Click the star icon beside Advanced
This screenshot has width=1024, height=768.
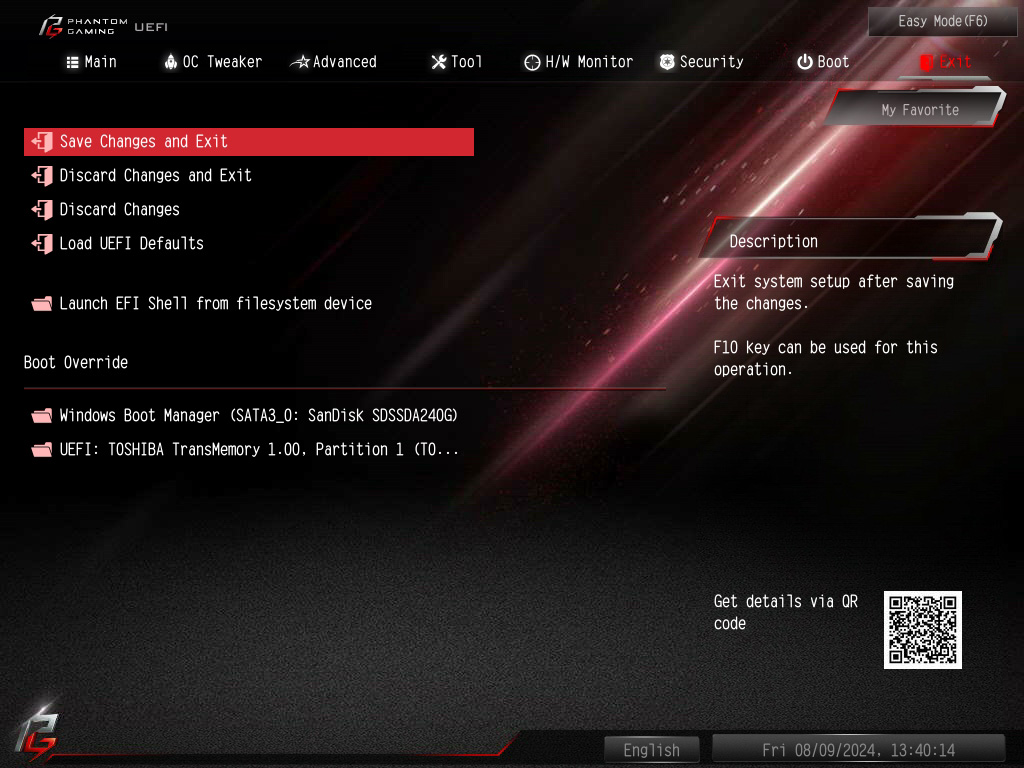pyautogui.click(x=300, y=62)
